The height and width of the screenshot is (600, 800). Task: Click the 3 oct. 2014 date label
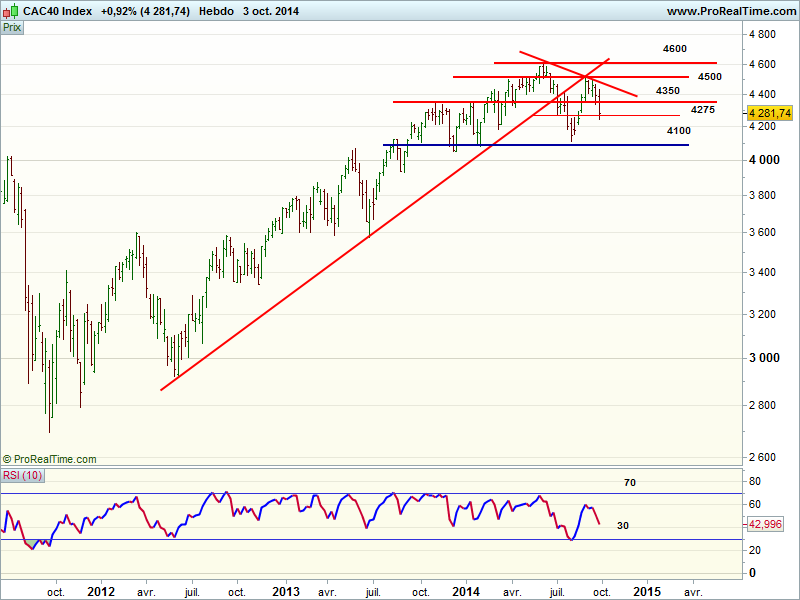270,11
